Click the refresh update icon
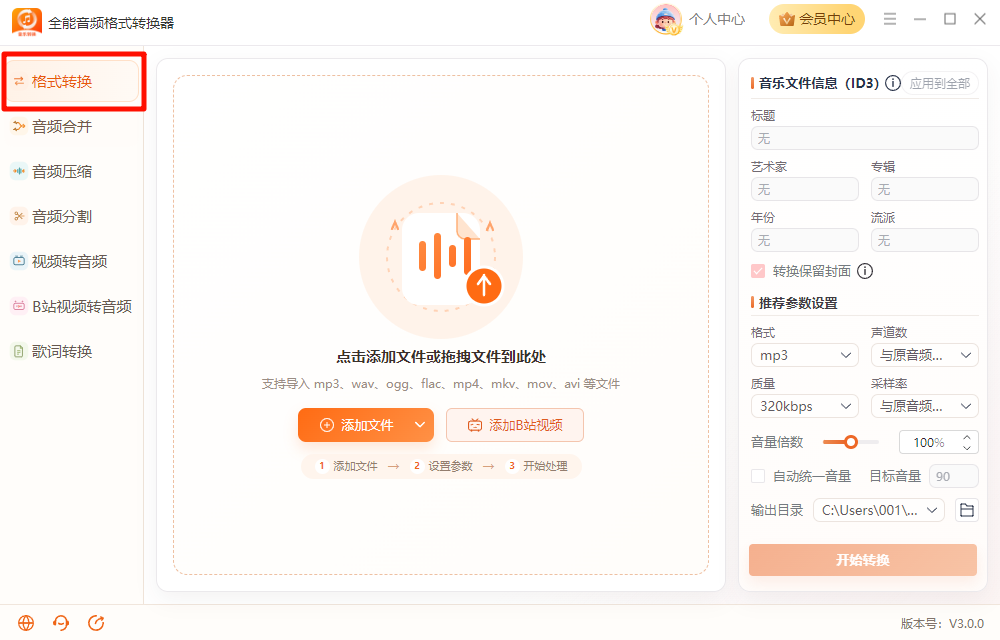The height and width of the screenshot is (640, 1000). (96, 623)
